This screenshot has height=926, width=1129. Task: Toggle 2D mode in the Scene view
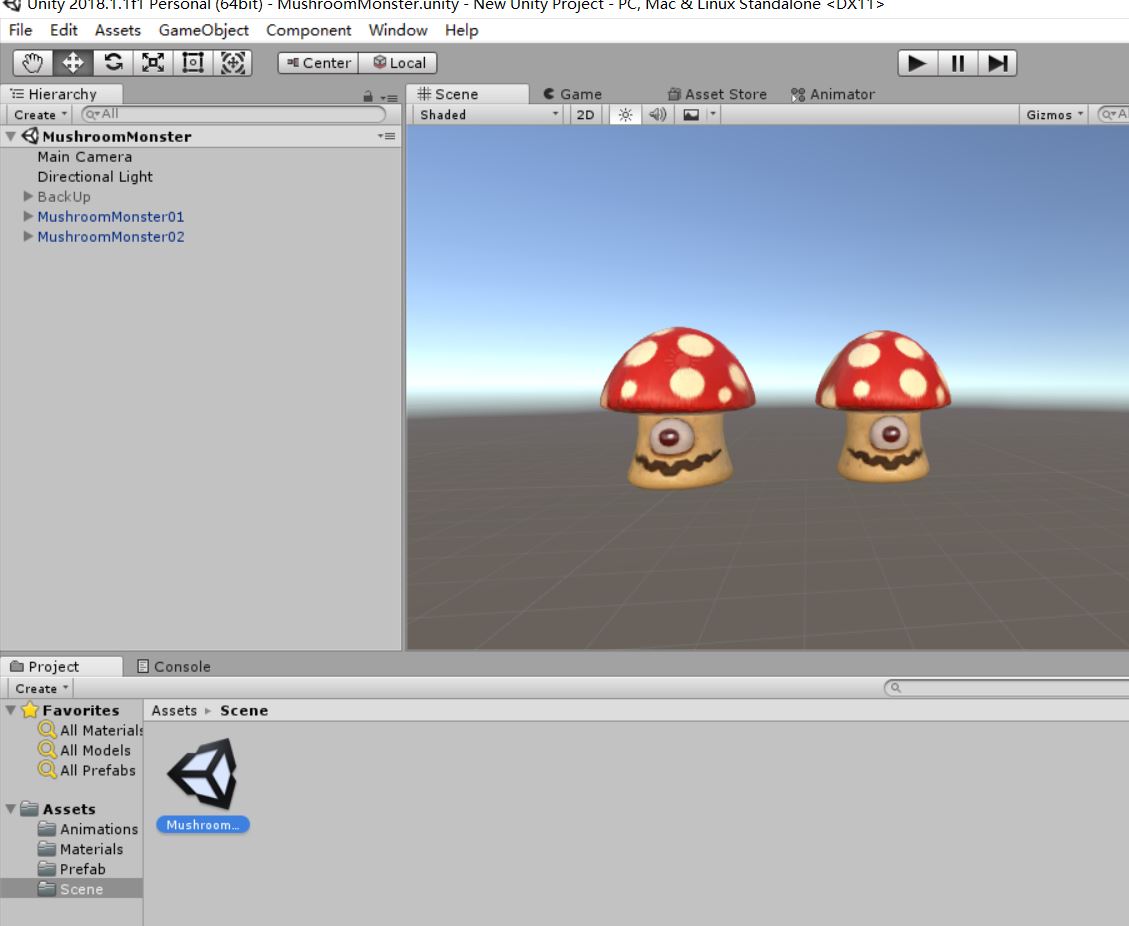click(x=585, y=114)
